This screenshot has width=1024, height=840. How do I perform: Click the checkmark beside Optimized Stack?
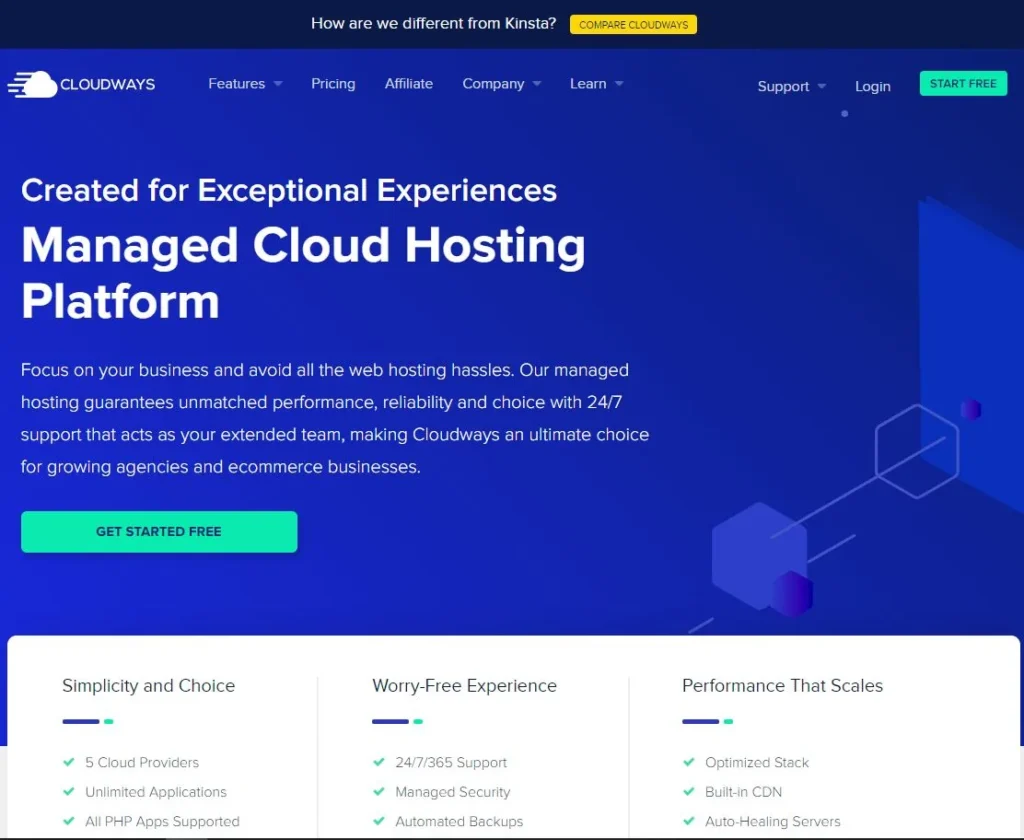(688, 762)
